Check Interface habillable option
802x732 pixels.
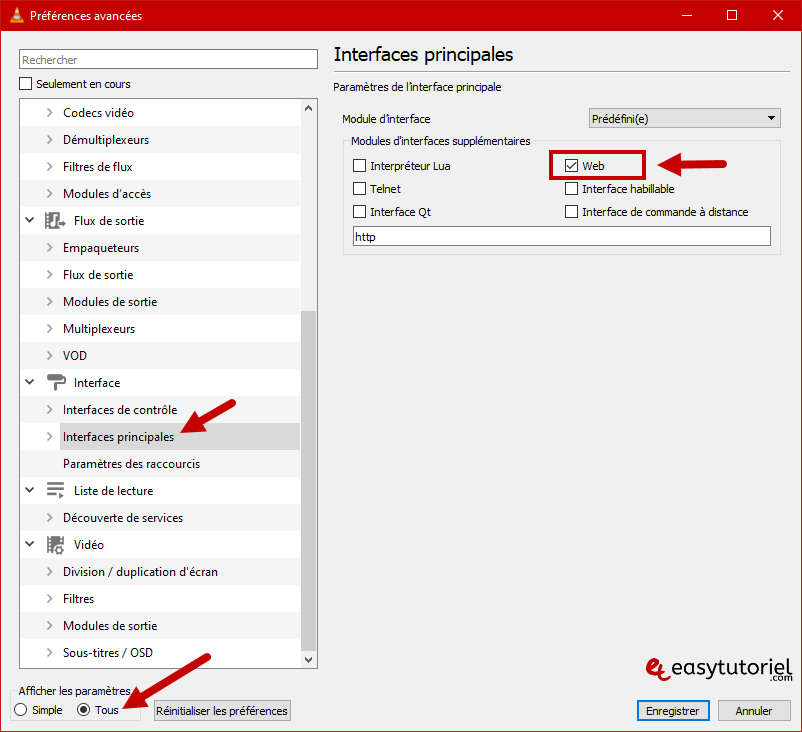tap(571, 189)
